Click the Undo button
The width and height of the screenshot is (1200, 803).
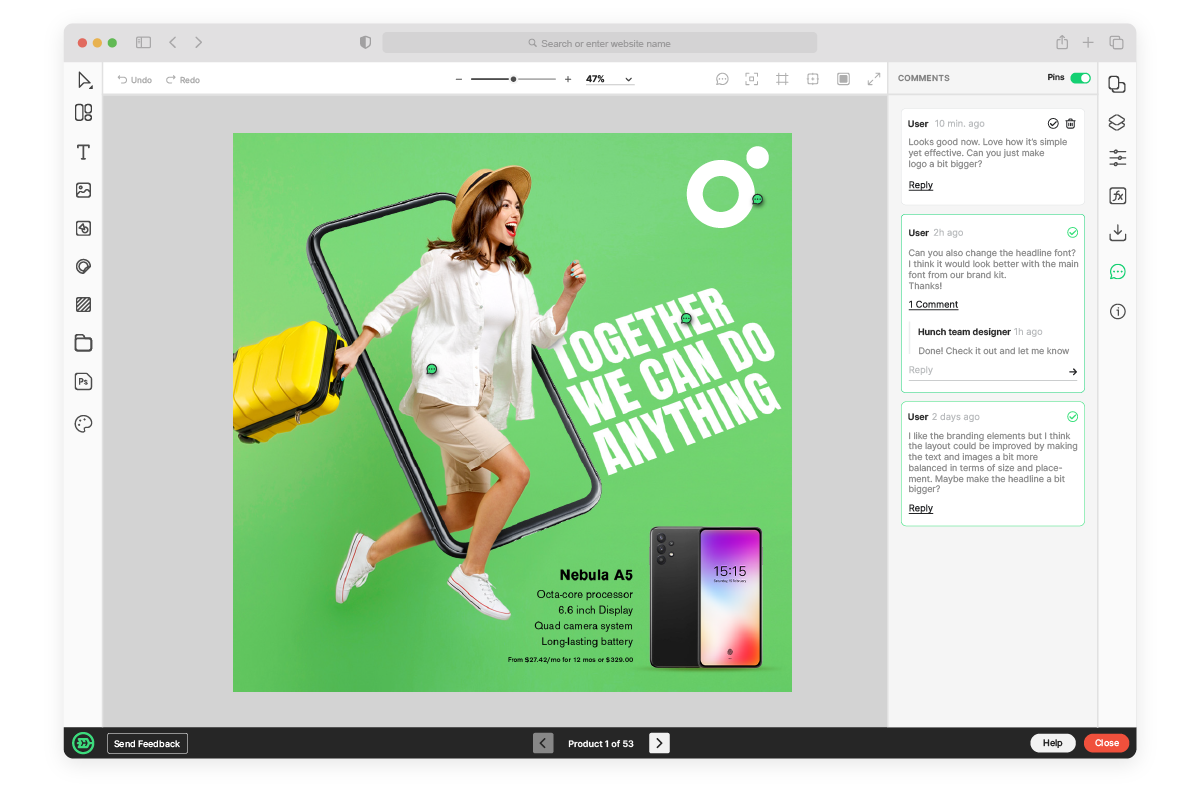click(134, 80)
